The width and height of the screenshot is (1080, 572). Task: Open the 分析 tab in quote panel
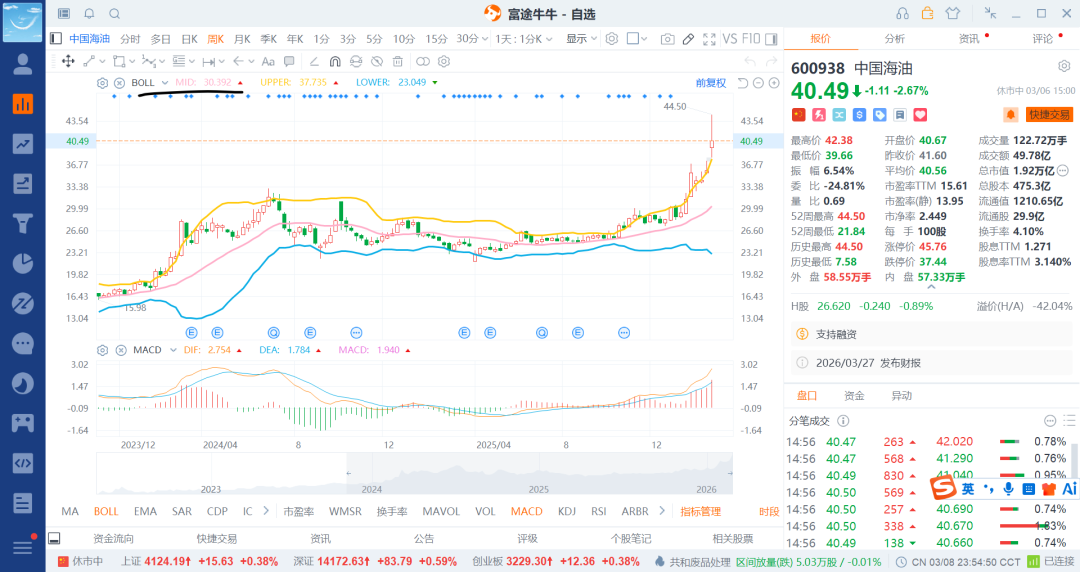895,39
